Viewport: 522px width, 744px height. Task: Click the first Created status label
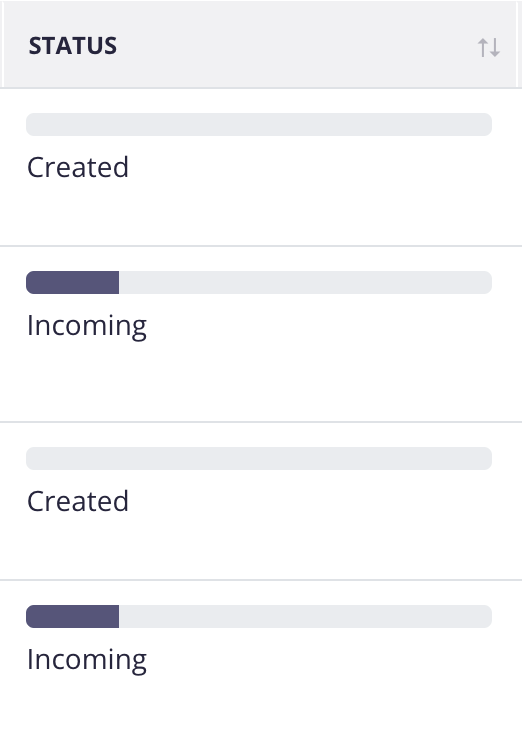tap(78, 167)
